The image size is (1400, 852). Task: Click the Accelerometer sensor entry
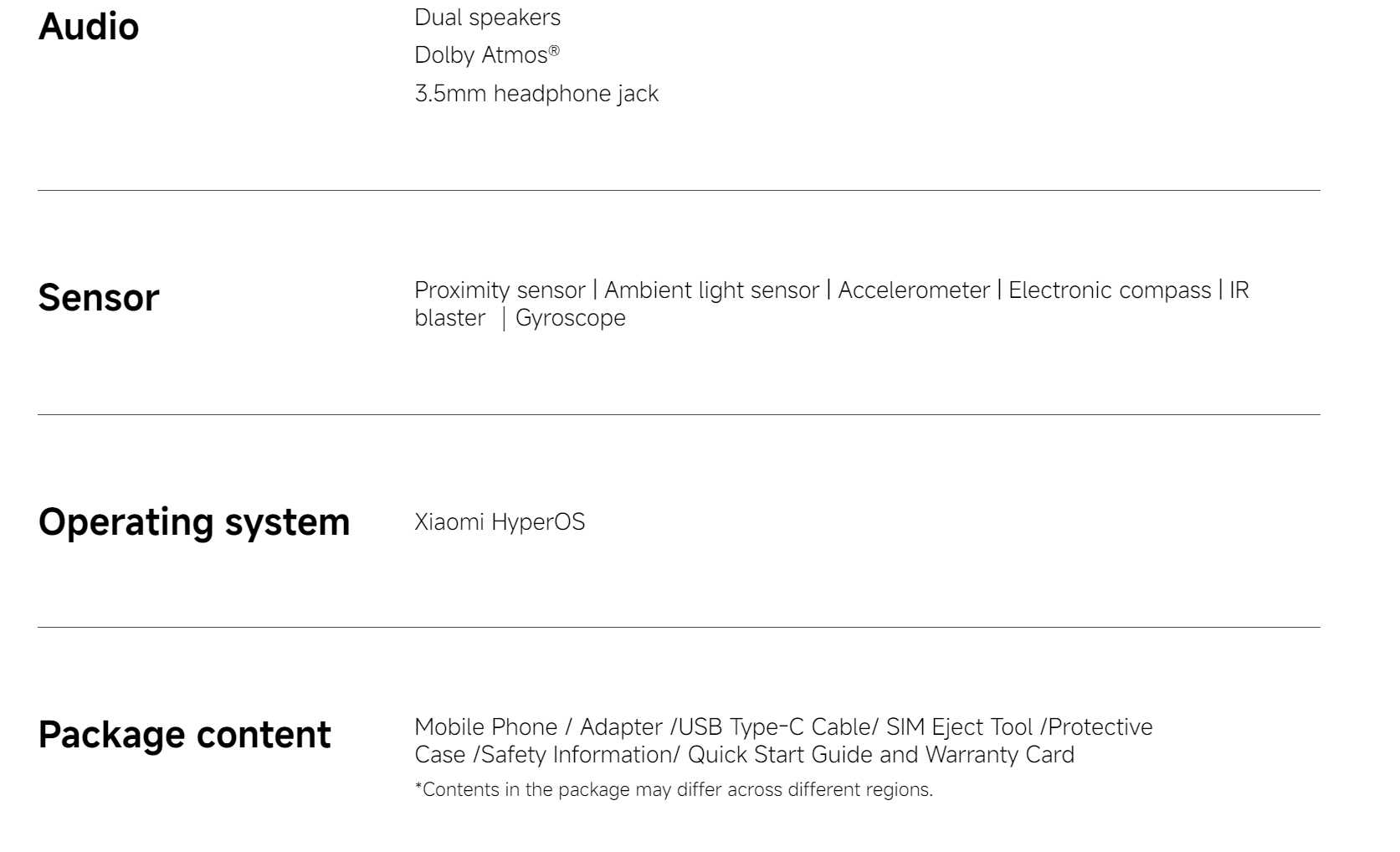tap(914, 290)
